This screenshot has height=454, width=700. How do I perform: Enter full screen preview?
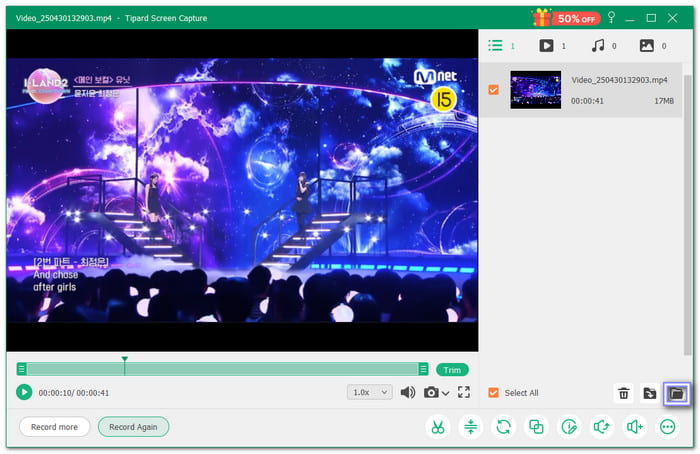click(x=464, y=392)
